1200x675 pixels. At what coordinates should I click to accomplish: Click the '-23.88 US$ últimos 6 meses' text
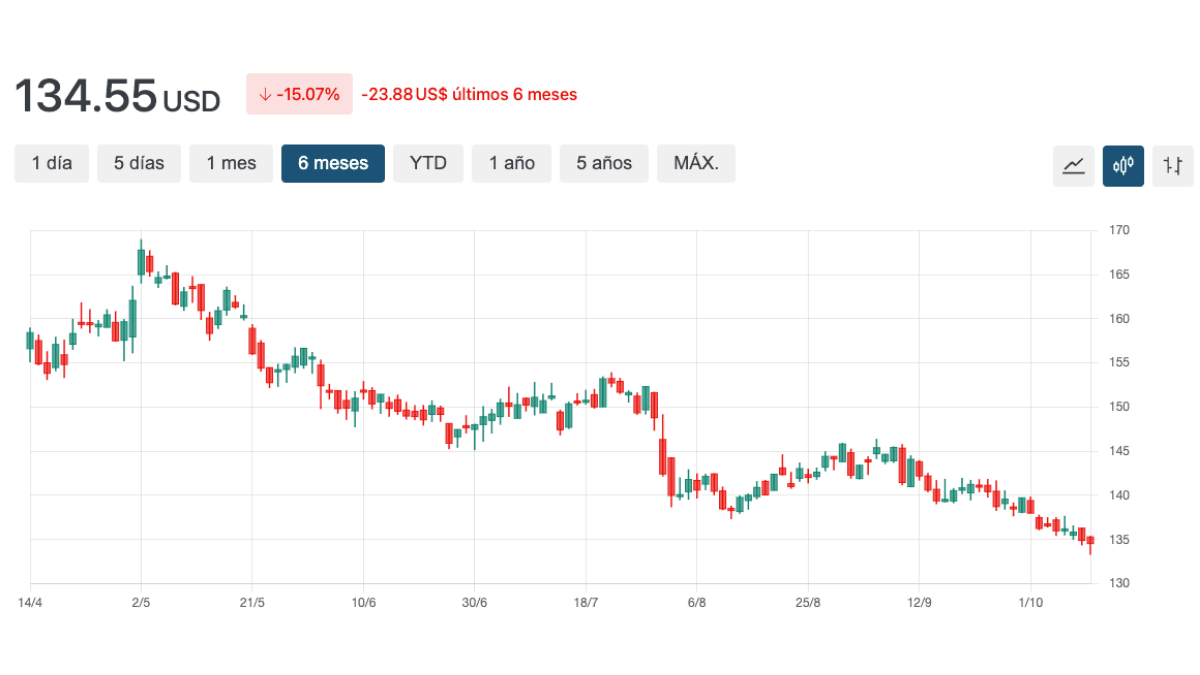469,95
